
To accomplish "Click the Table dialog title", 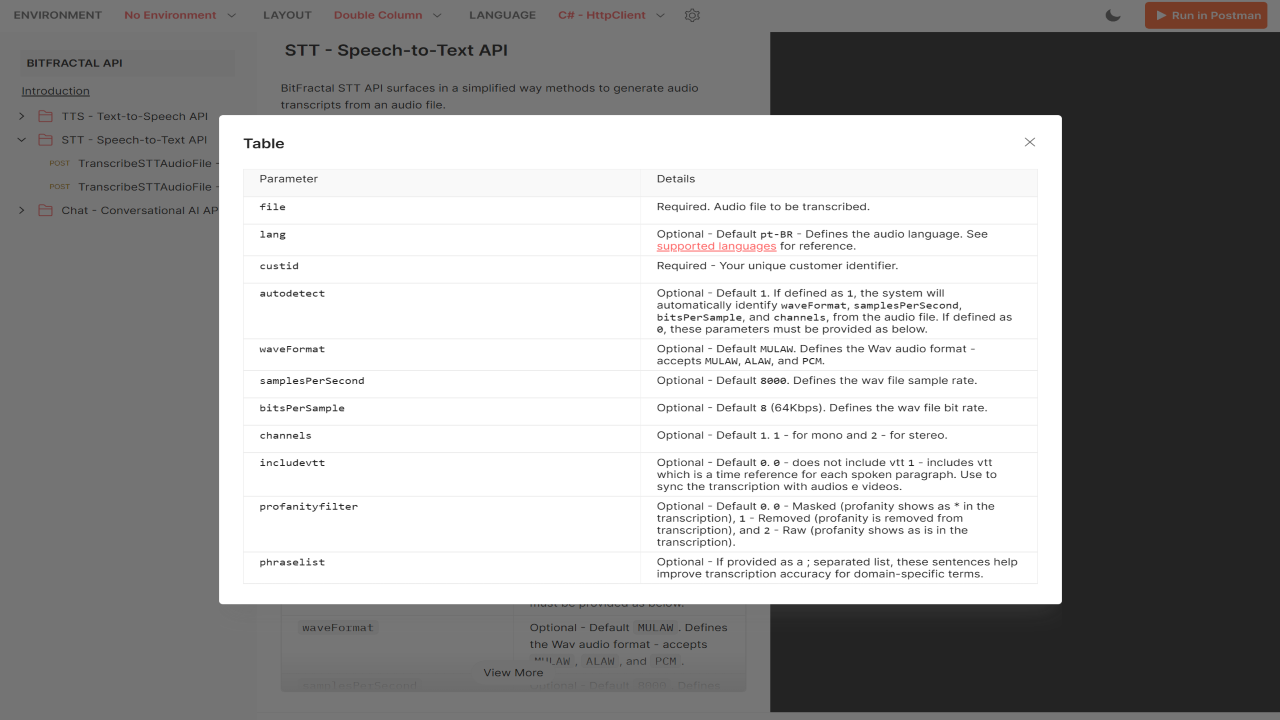I will click(264, 143).
